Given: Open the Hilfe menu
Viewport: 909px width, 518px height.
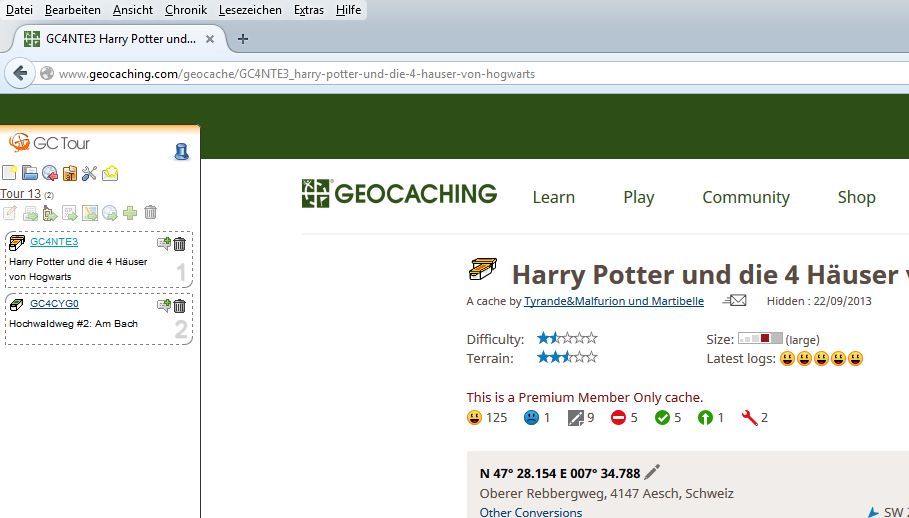Looking at the screenshot, I should 348,10.
